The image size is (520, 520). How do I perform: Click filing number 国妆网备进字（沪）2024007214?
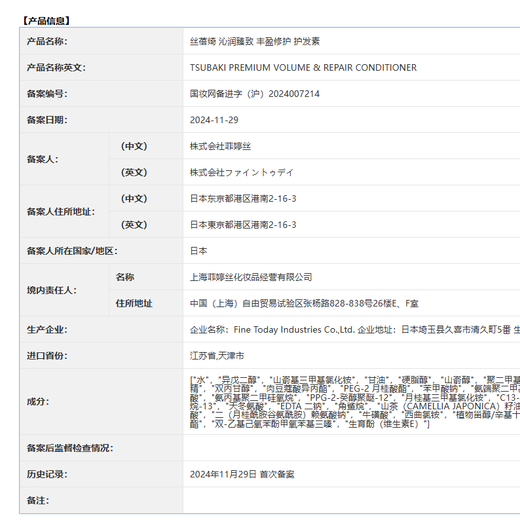point(255,94)
